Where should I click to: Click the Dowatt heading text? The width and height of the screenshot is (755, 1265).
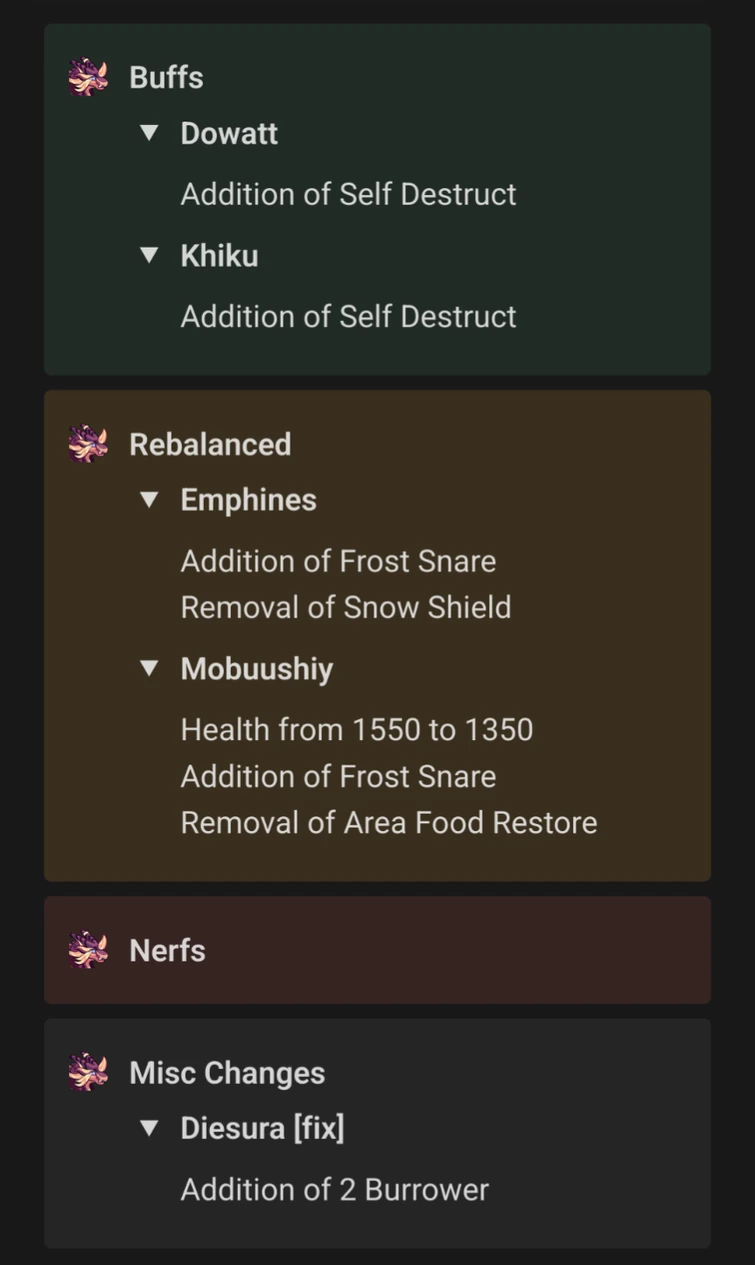[x=229, y=133]
